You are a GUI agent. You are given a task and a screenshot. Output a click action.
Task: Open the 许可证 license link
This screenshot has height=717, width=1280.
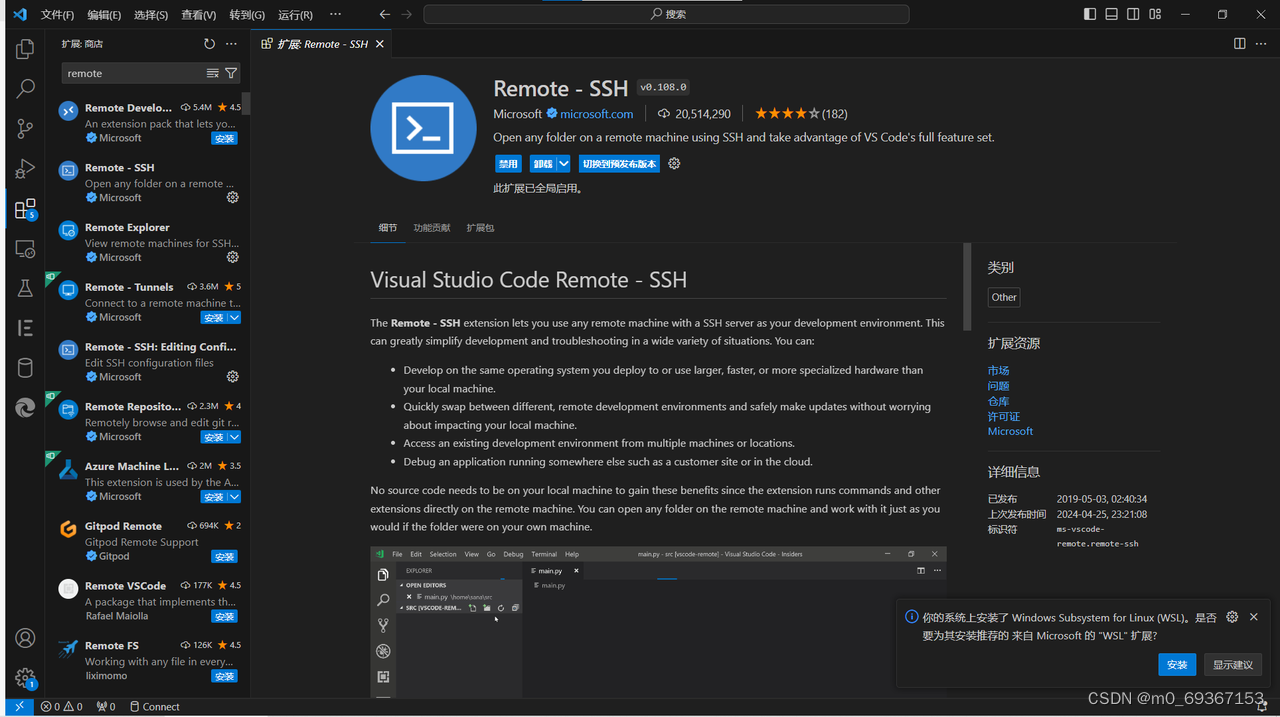point(1004,417)
